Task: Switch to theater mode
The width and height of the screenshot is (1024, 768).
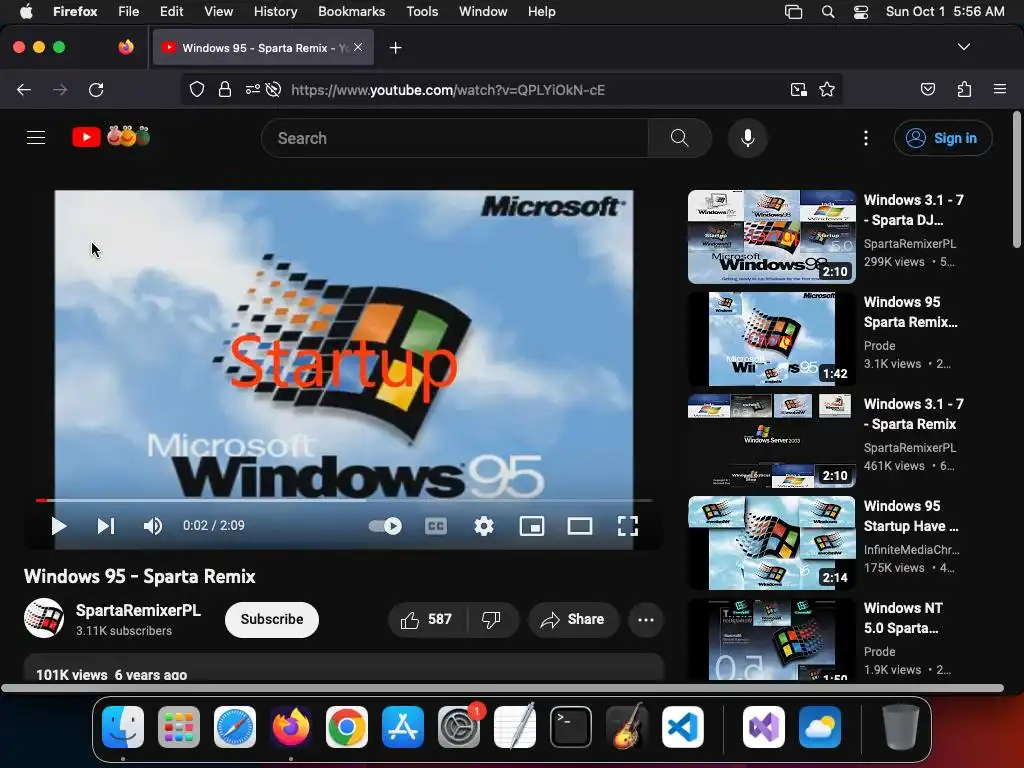Action: 580,526
